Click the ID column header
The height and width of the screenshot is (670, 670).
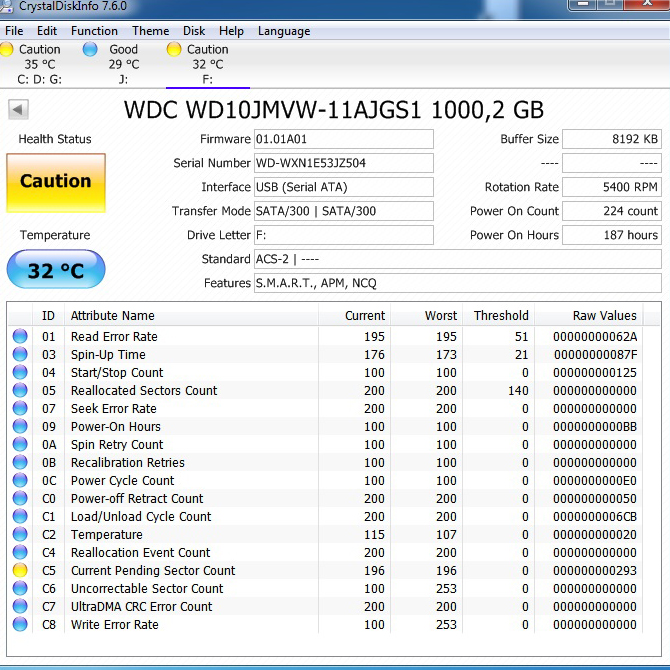pyautogui.click(x=48, y=315)
